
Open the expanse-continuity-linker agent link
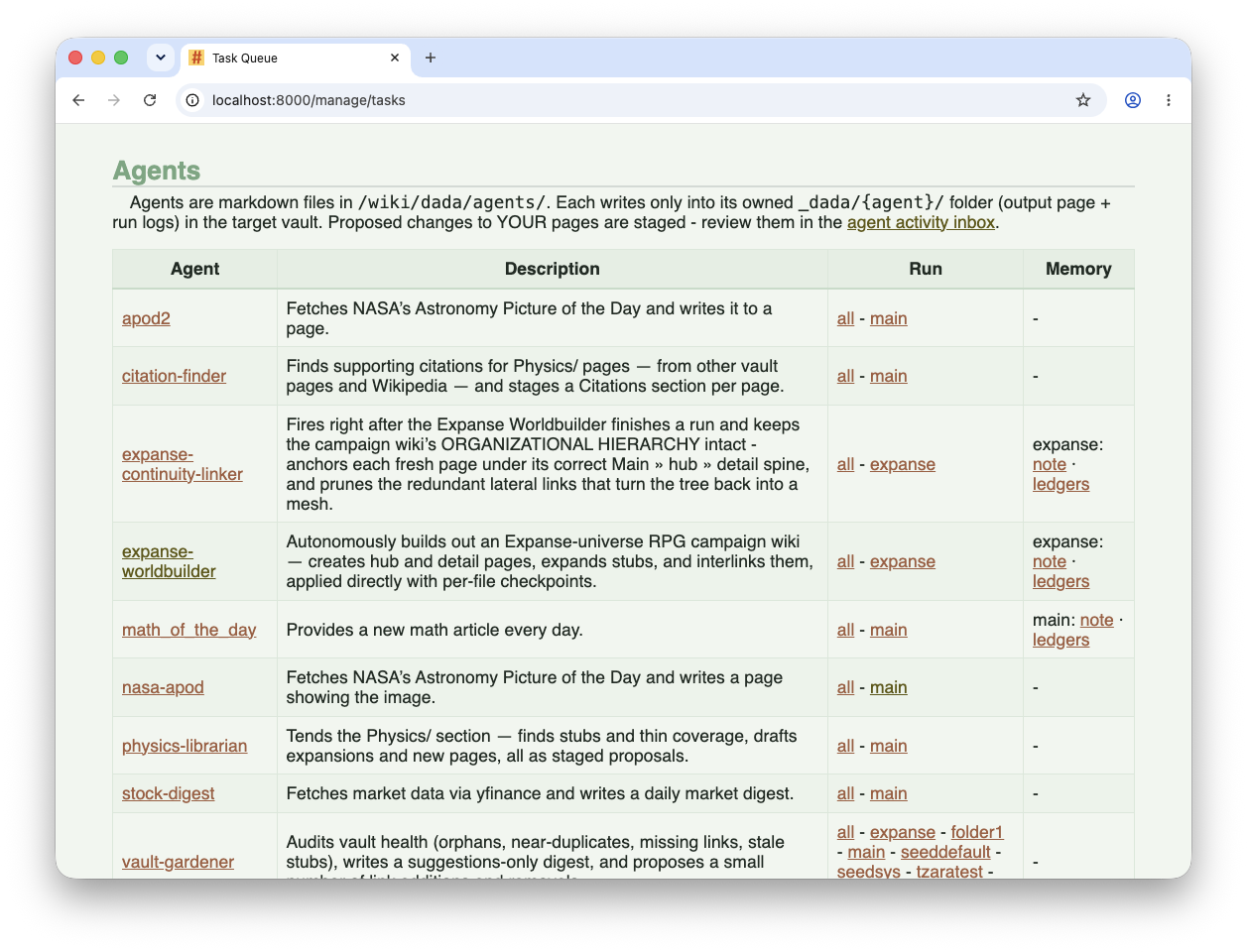(x=183, y=464)
